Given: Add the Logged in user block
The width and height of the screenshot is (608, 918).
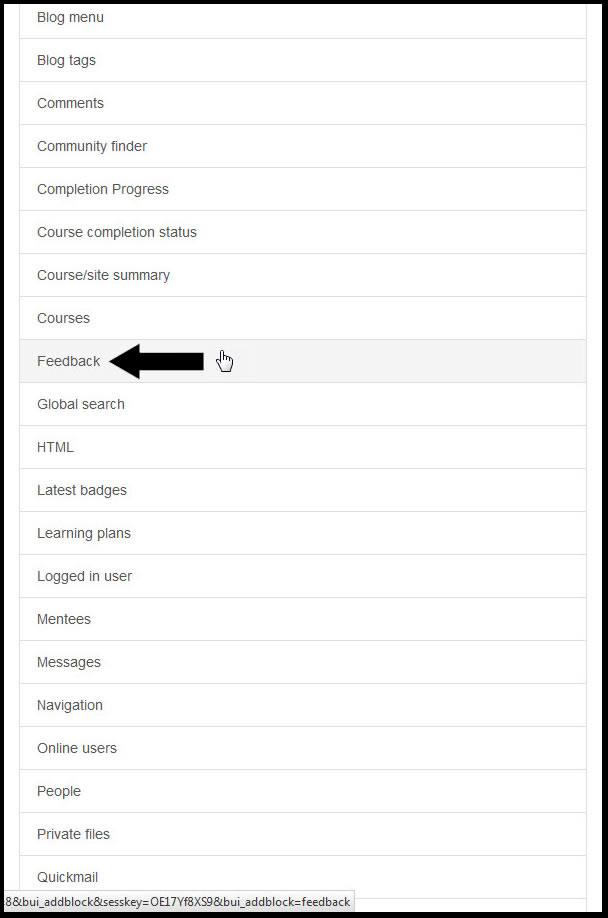Looking at the screenshot, I should (303, 577).
